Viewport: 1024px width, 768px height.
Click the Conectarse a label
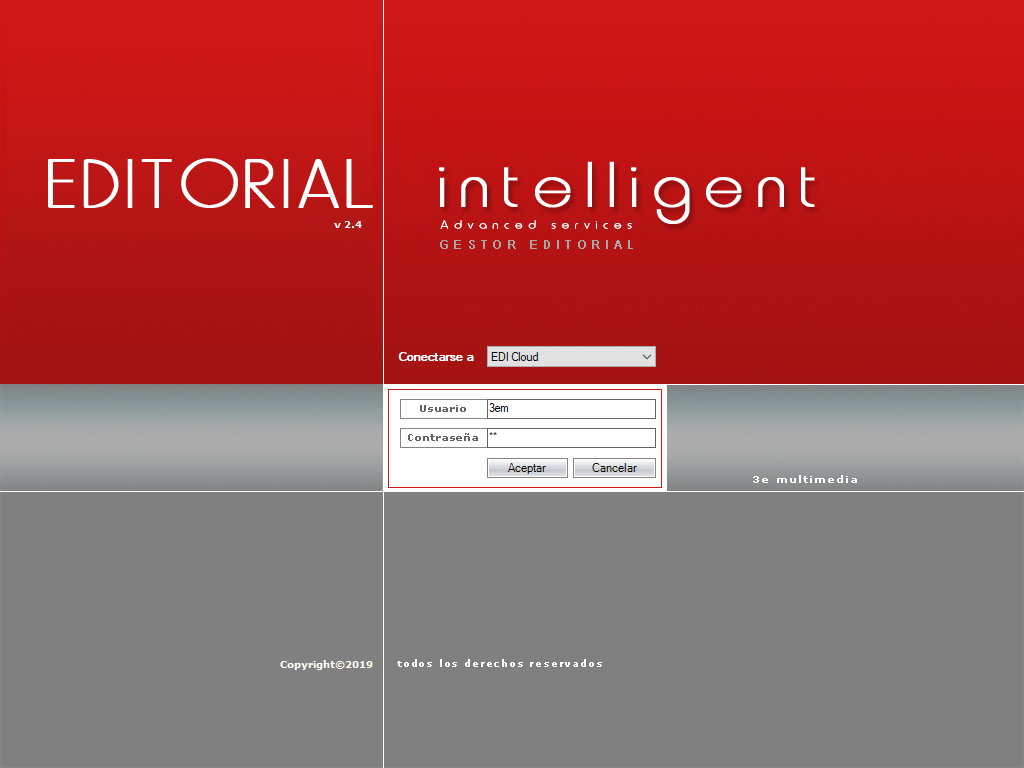click(436, 357)
